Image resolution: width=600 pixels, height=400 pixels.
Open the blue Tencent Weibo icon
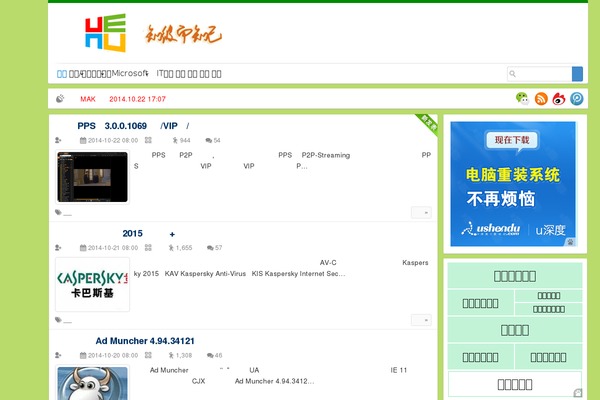coord(577,99)
